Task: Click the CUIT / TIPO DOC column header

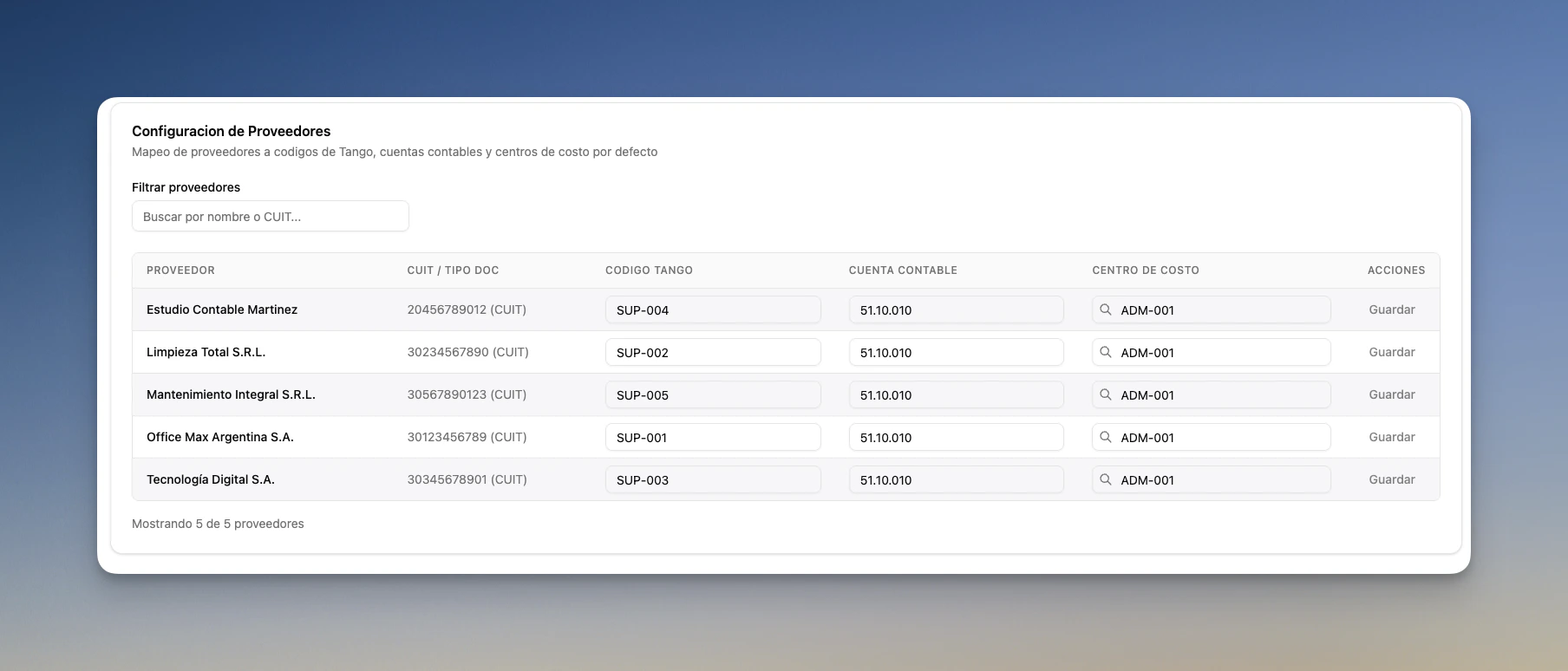Action: click(453, 270)
